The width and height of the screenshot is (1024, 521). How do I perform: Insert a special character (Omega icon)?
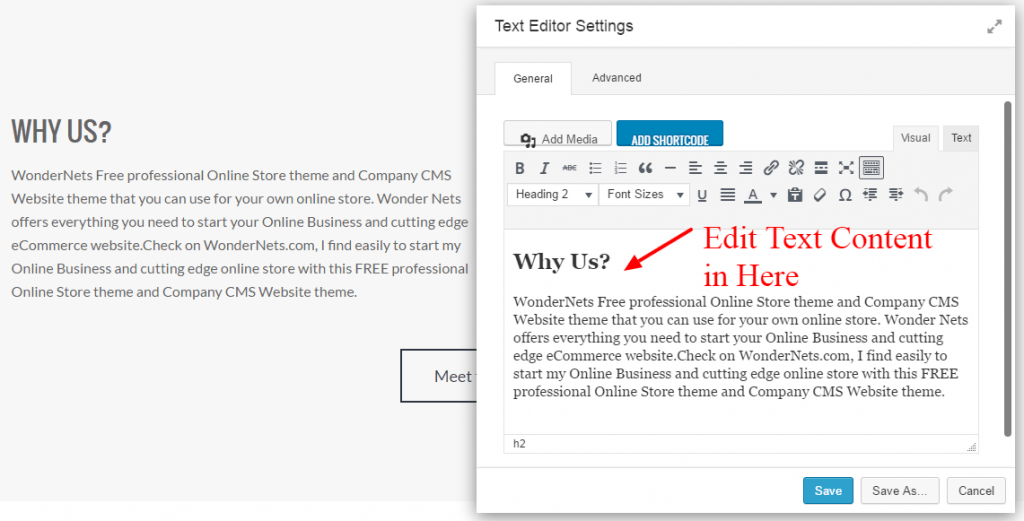845,195
